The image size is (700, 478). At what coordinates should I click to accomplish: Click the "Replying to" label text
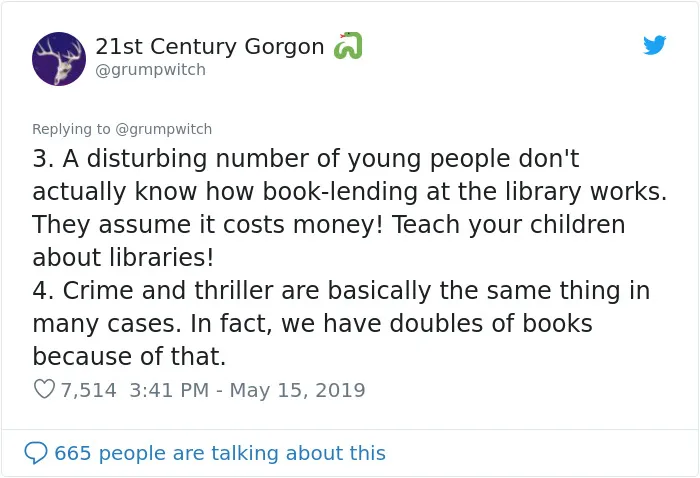(x=71, y=129)
